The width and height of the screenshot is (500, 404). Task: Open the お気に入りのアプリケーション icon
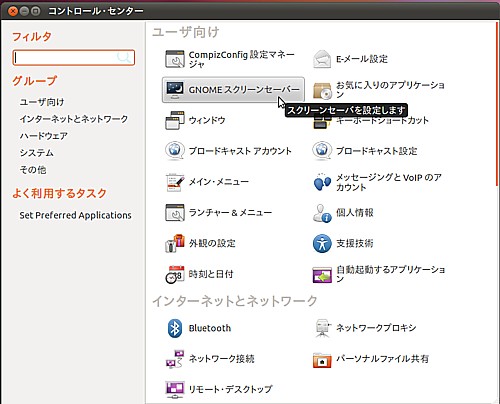tap(322, 90)
